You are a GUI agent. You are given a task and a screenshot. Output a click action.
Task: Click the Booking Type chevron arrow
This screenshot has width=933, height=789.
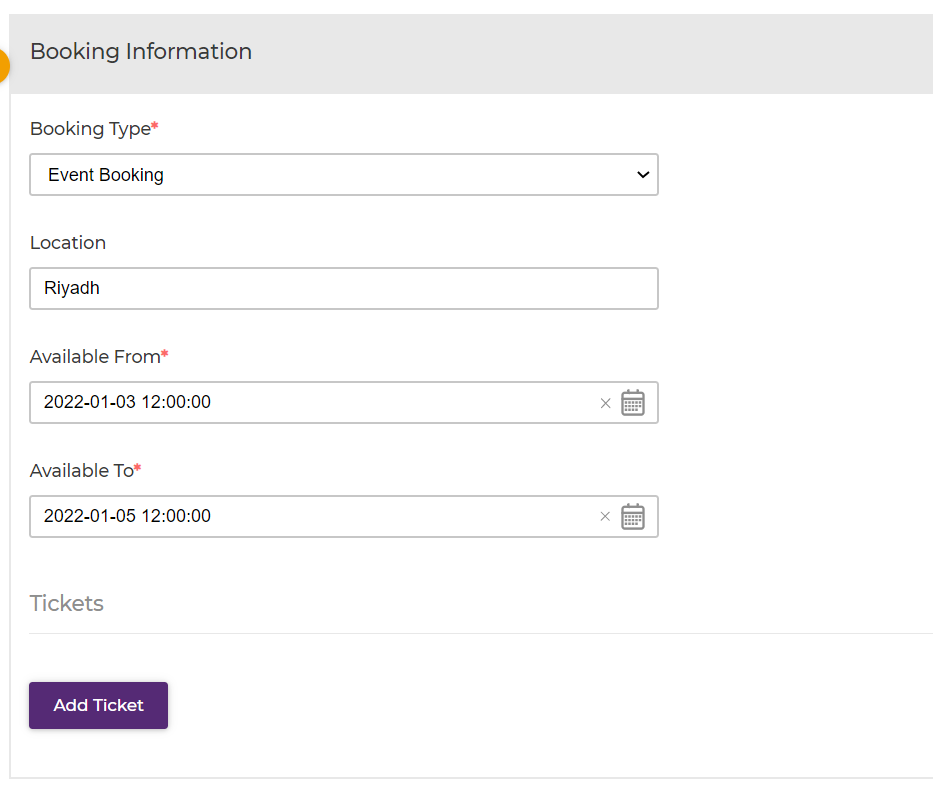pos(643,175)
